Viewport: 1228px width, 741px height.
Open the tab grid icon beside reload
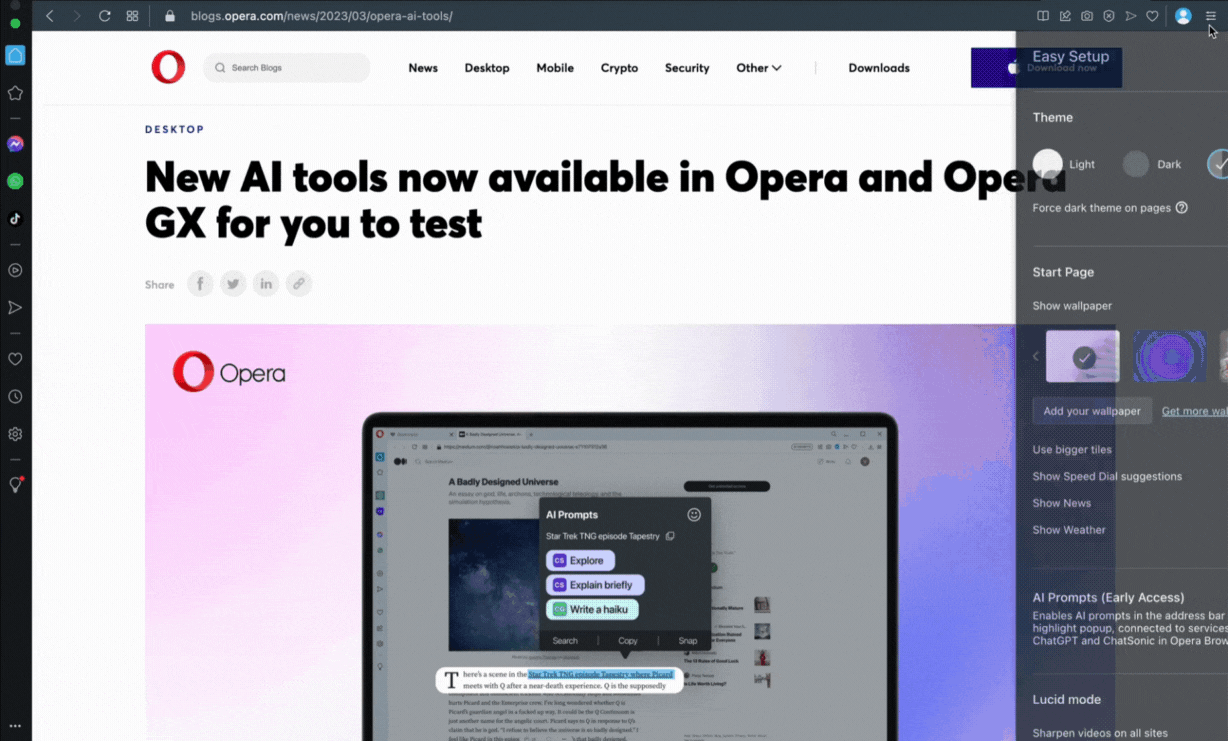(x=132, y=16)
